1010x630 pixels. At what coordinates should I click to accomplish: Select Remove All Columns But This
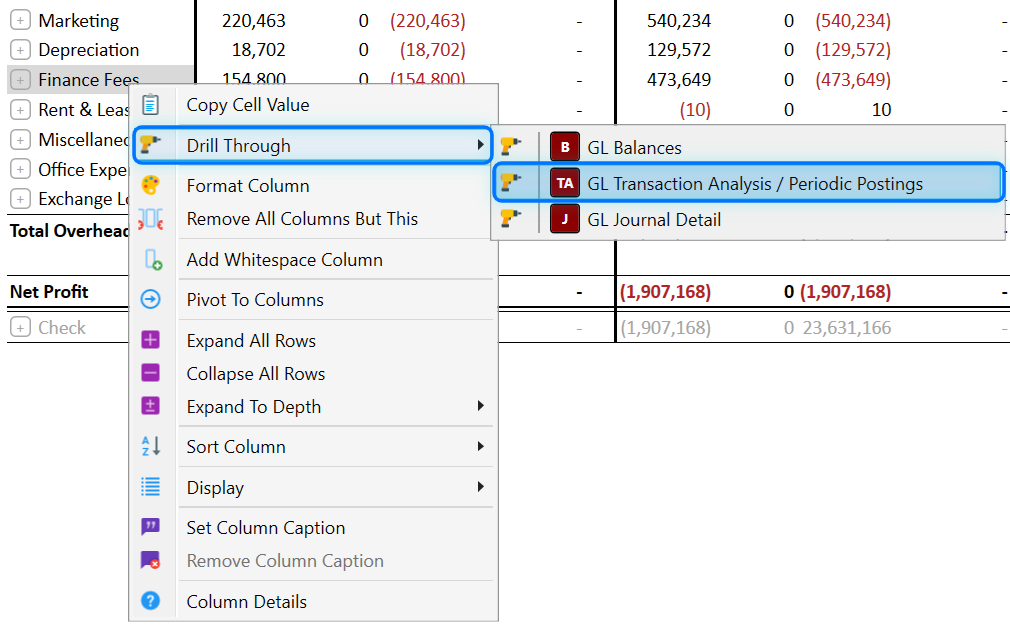click(313, 219)
